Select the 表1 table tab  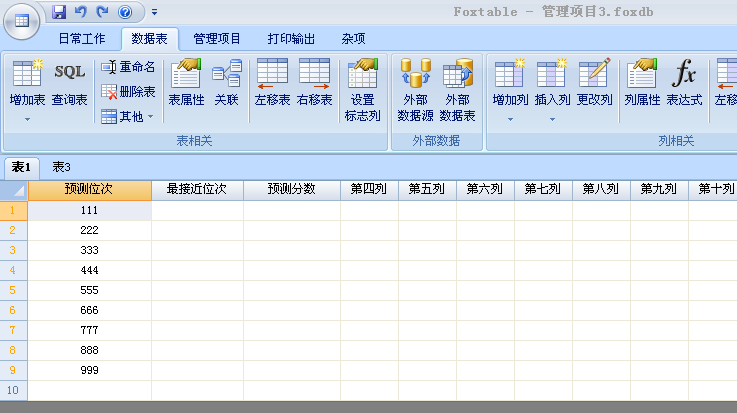click(x=21, y=167)
